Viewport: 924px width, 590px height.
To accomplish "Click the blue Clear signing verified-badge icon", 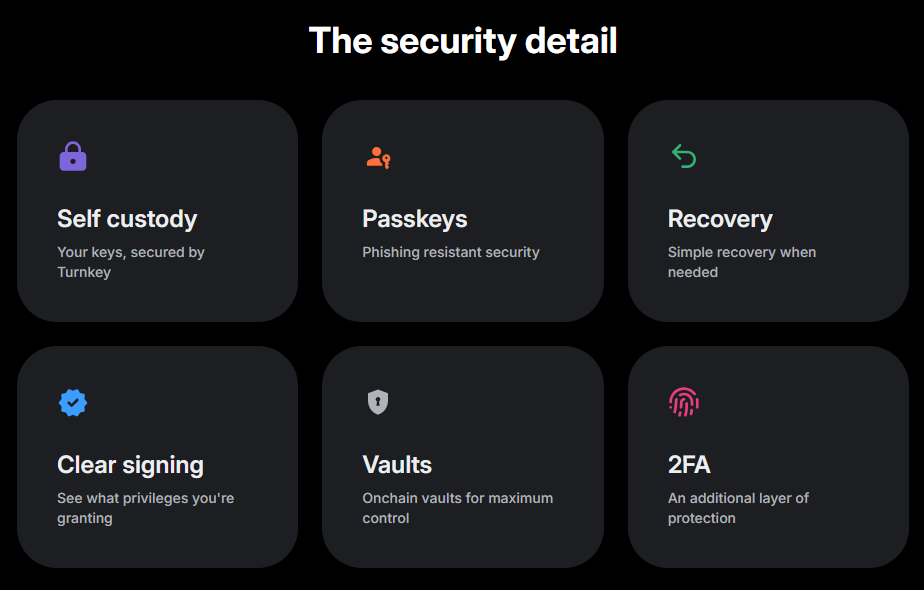I will (72, 402).
